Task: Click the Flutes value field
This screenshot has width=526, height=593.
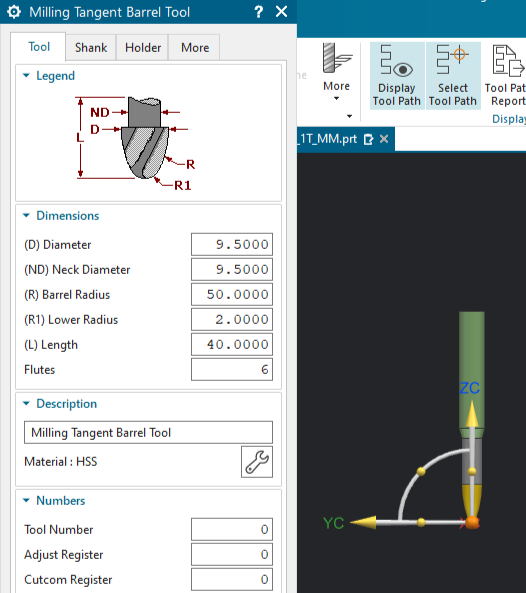Action: [232, 369]
